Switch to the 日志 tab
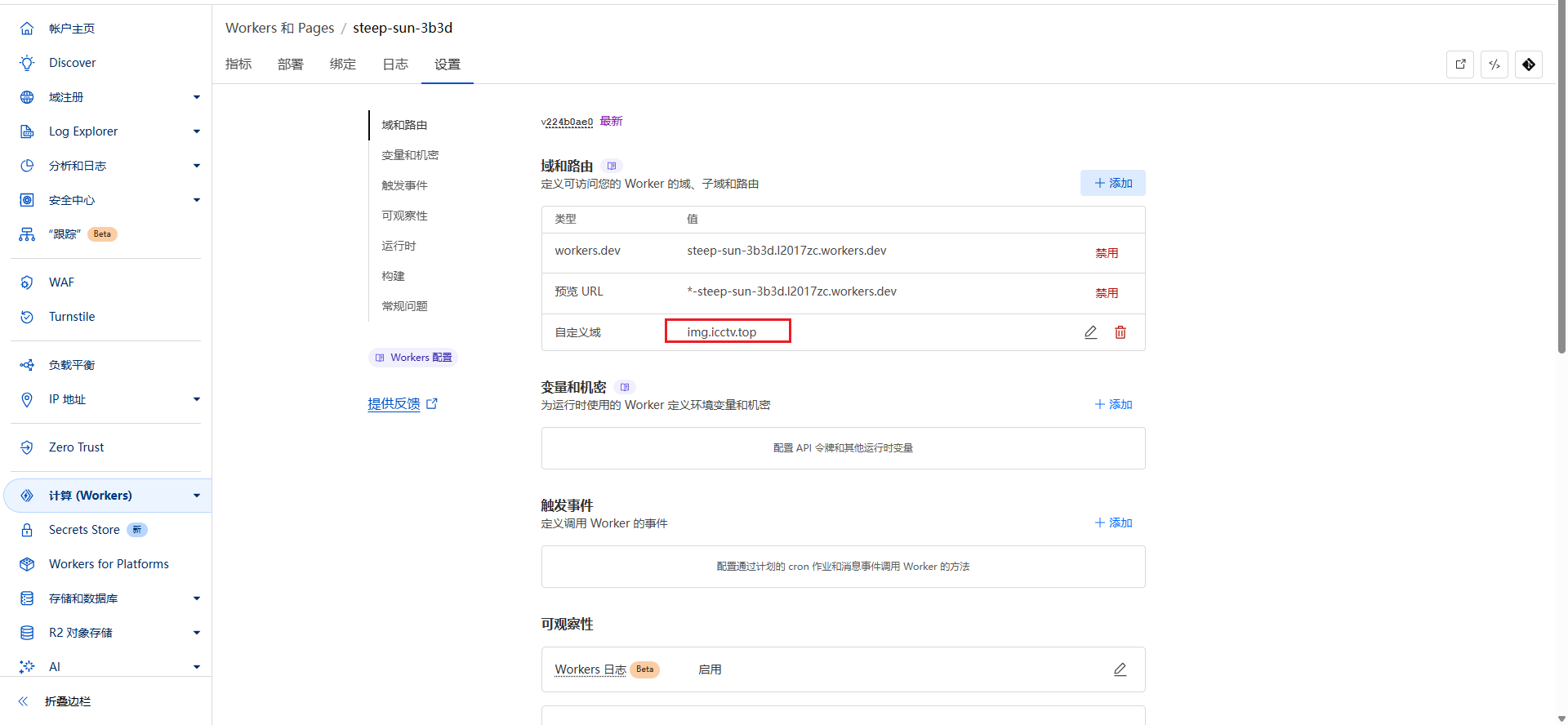 395,64
